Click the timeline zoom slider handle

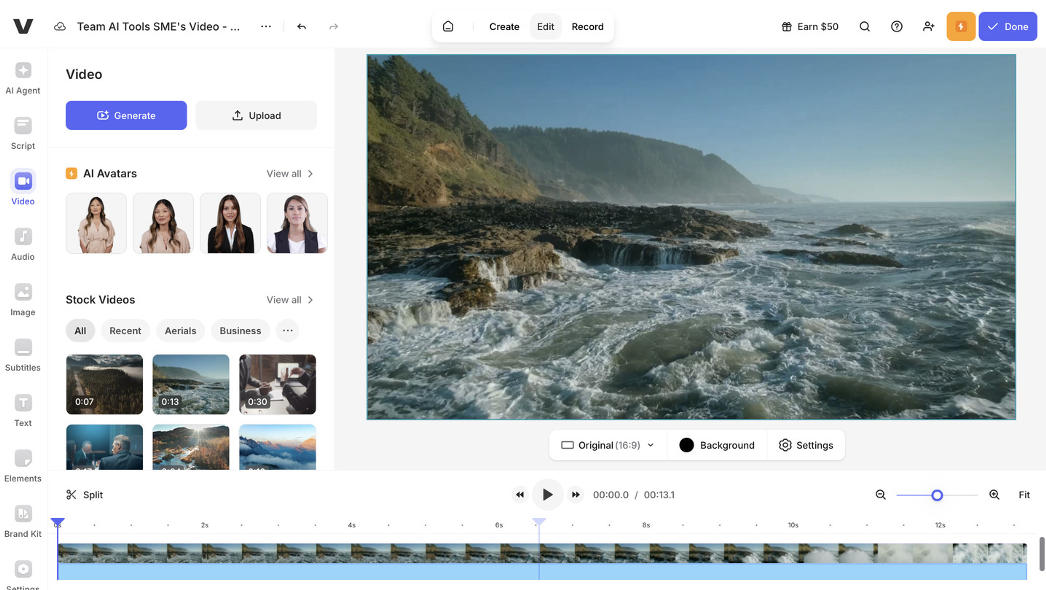click(x=937, y=495)
